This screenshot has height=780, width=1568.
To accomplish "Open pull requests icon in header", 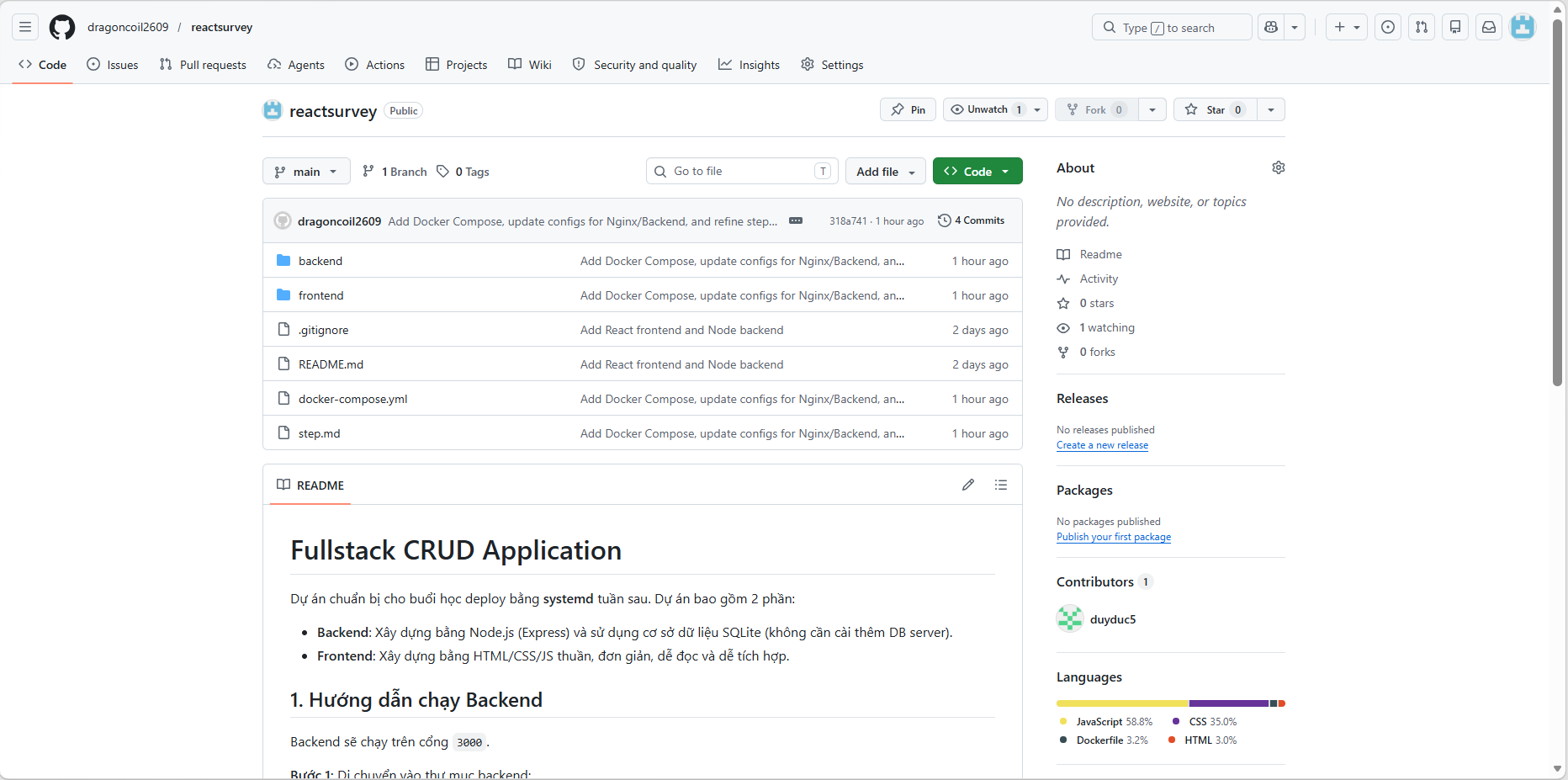I will point(1422,27).
